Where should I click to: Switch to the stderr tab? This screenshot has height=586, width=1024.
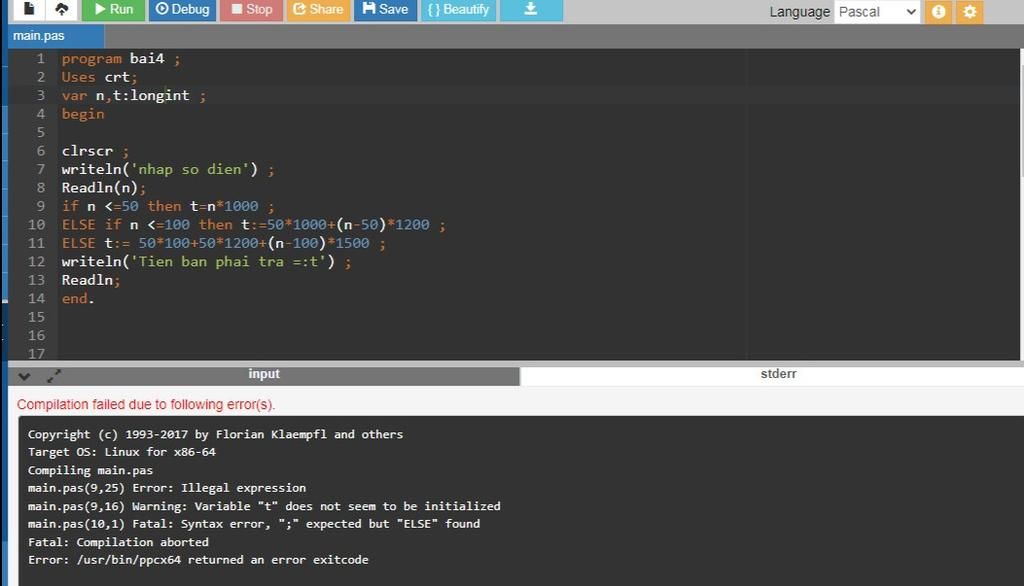click(x=778, y=375)
